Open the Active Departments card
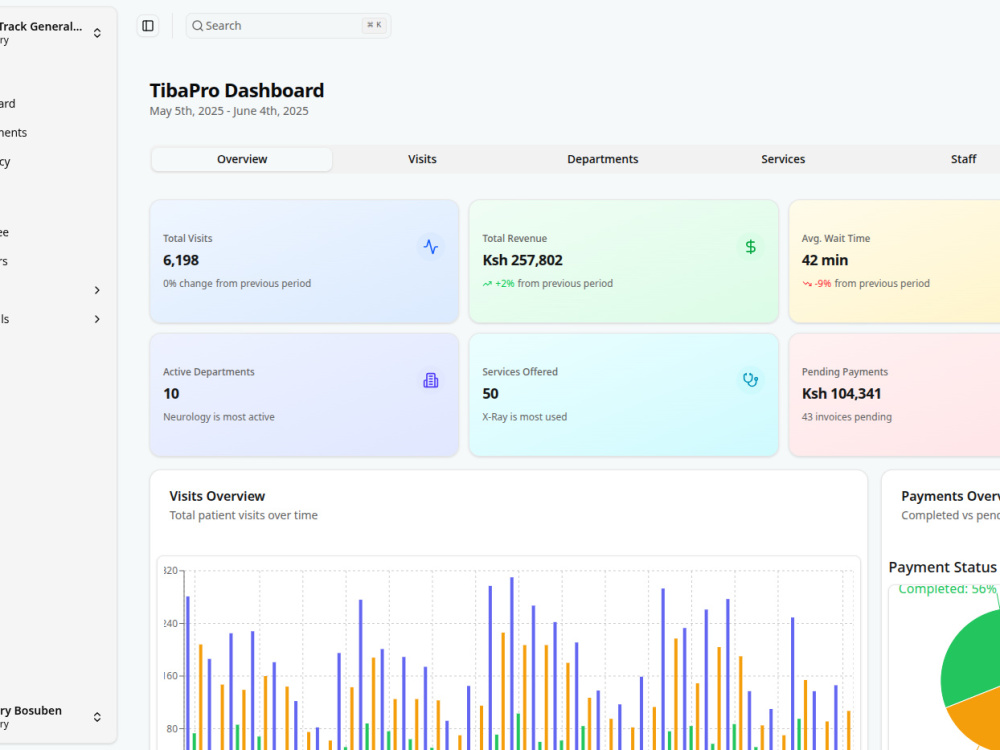This screenshot has width=1000, height=750. tap(304, 395)
